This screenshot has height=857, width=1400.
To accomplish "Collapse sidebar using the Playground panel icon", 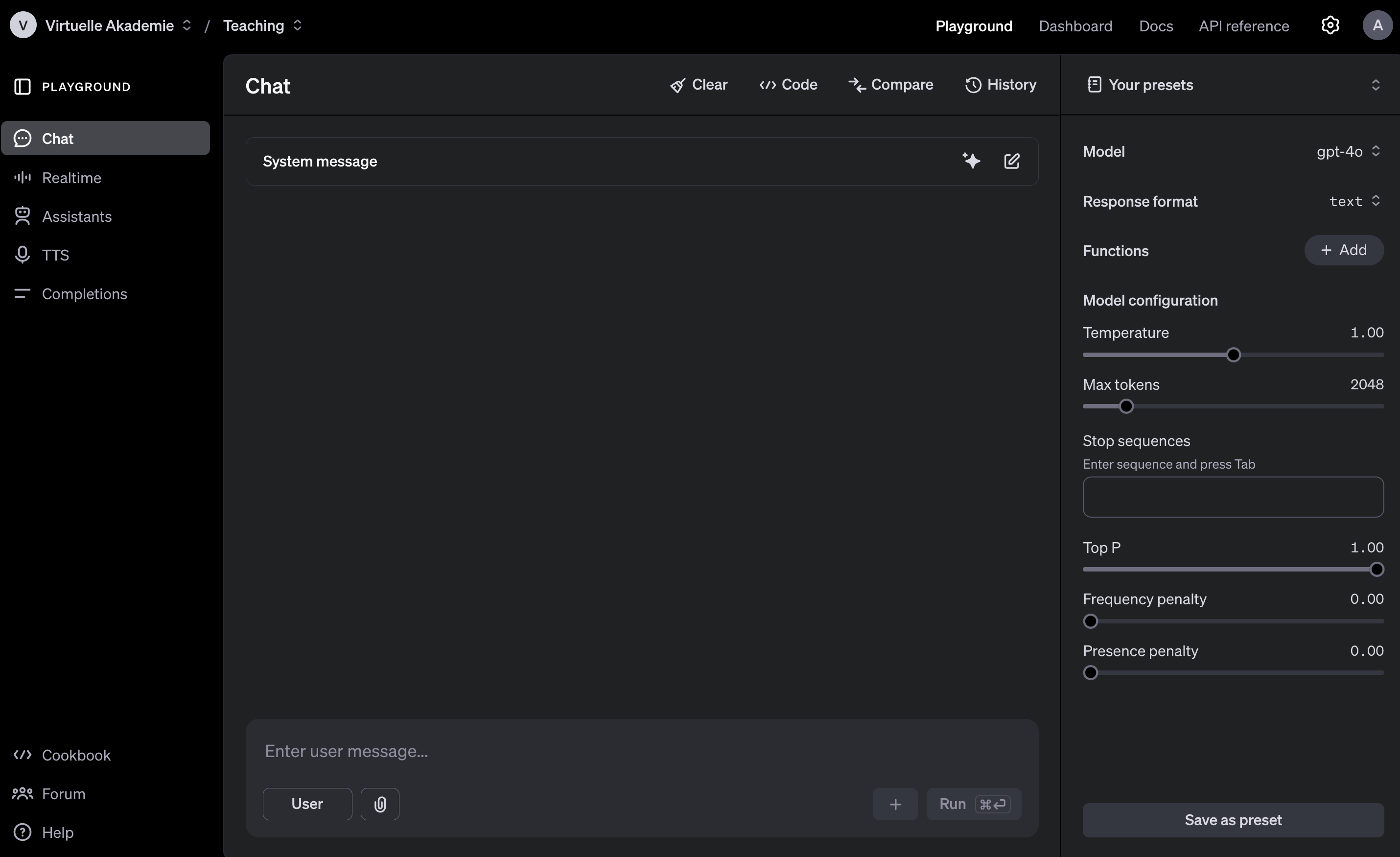I will (22, 86).
